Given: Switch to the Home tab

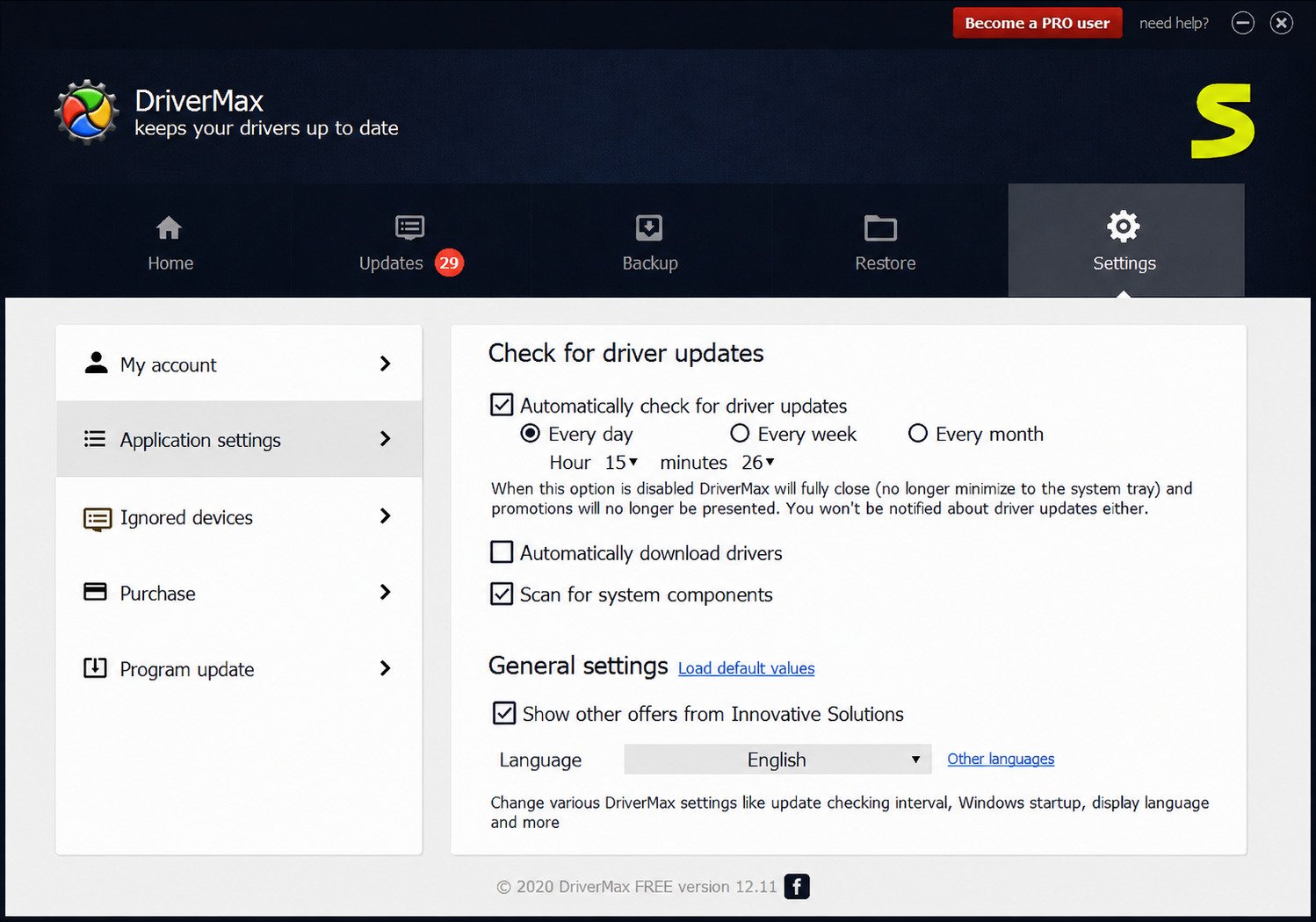Looking at the screenshot, I should (170, 241).
